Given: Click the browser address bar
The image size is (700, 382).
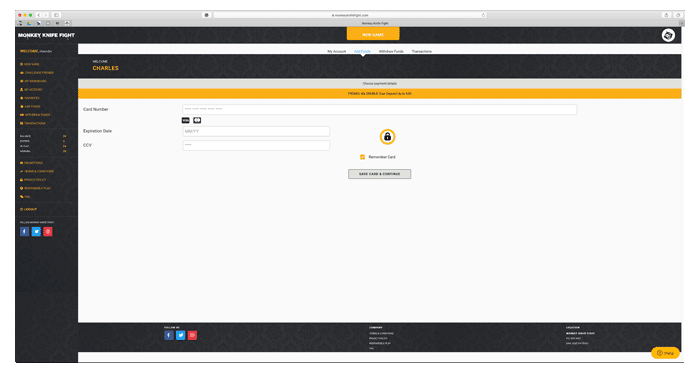Looking at the screenshot, I should click(350, 15).
